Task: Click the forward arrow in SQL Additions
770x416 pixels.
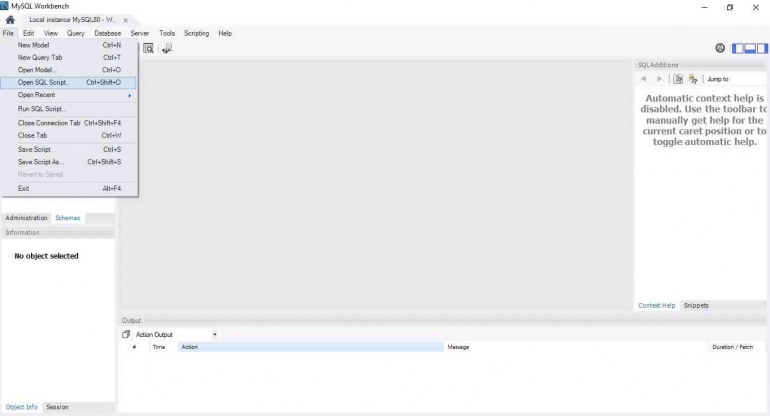Action: point(660,79)
